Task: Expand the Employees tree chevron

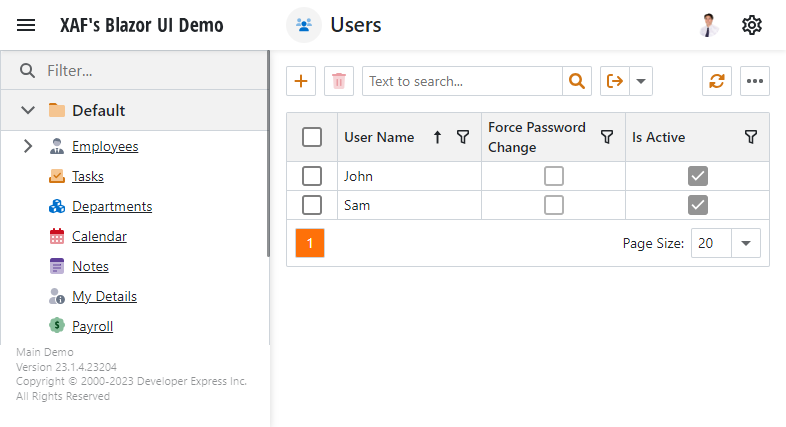Action: coord(28,146)
